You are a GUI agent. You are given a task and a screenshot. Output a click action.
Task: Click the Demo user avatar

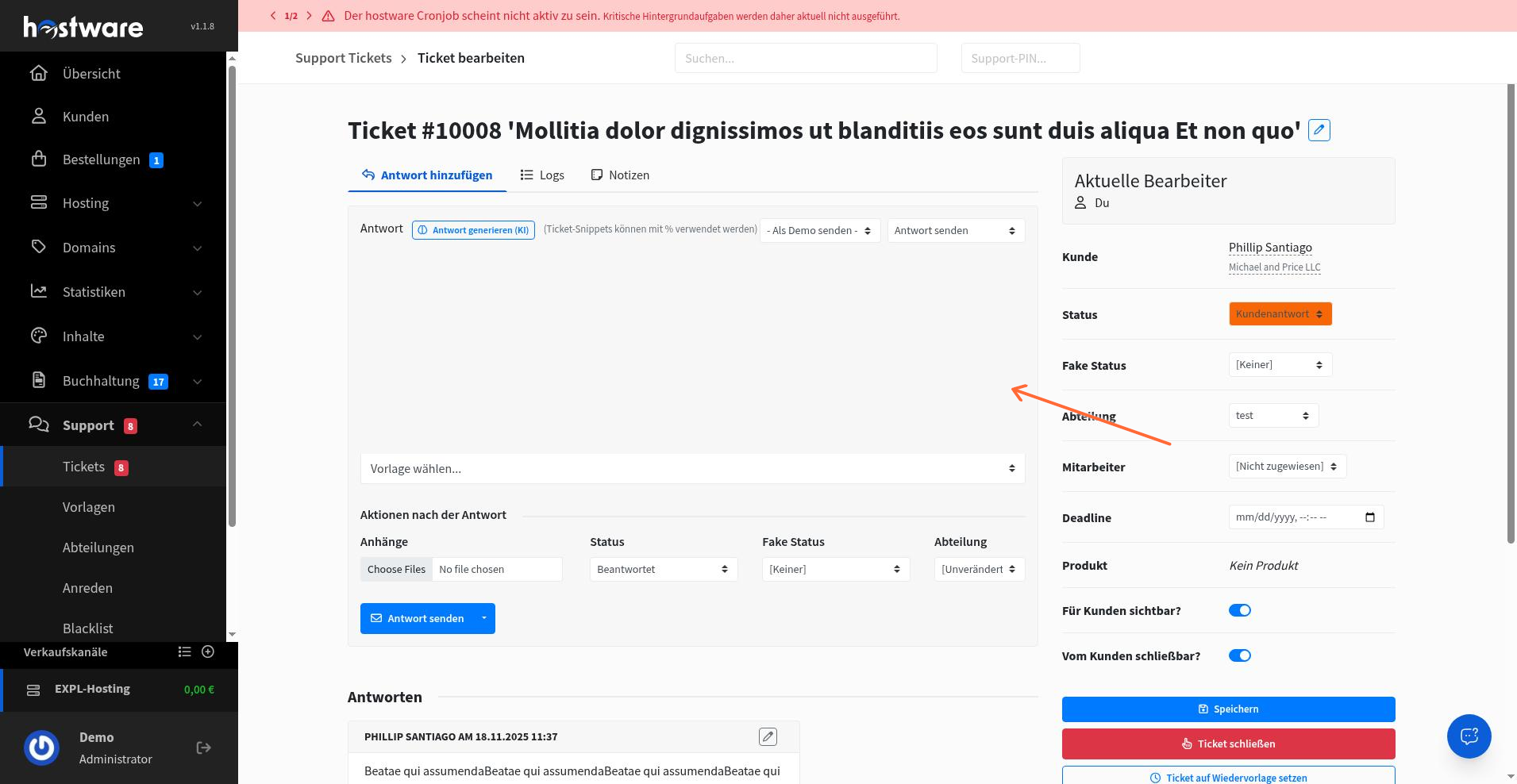(42, 747)
